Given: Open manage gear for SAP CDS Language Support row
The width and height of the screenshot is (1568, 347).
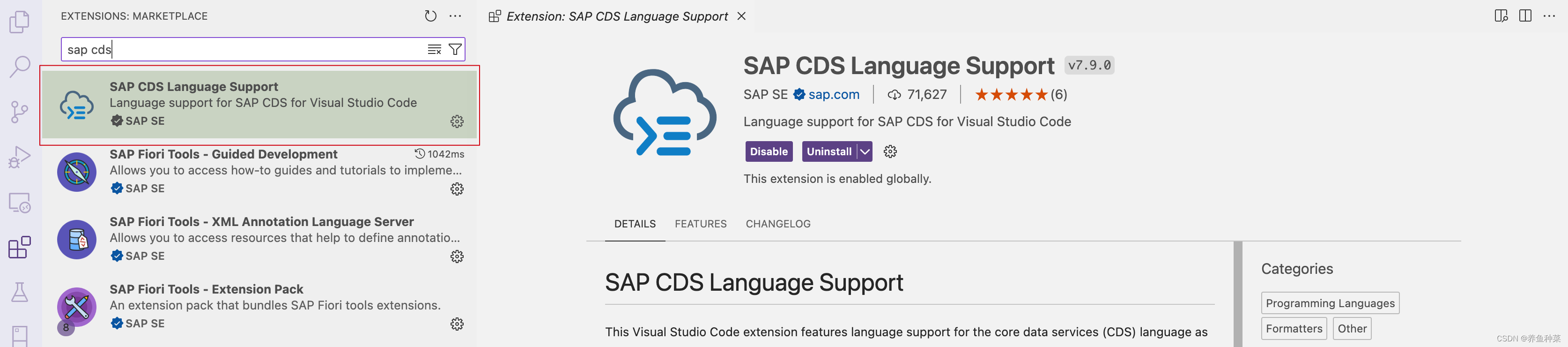Looking at the screenshot, I should [x=457, y=121].
